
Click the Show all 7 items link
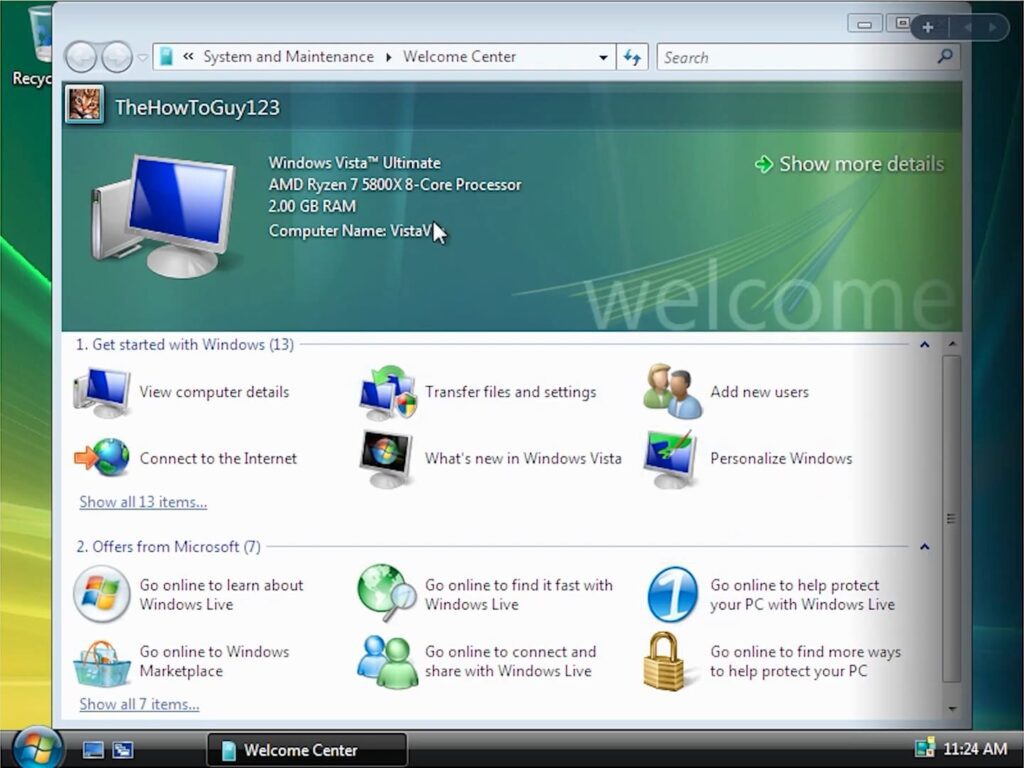point(139,704)
